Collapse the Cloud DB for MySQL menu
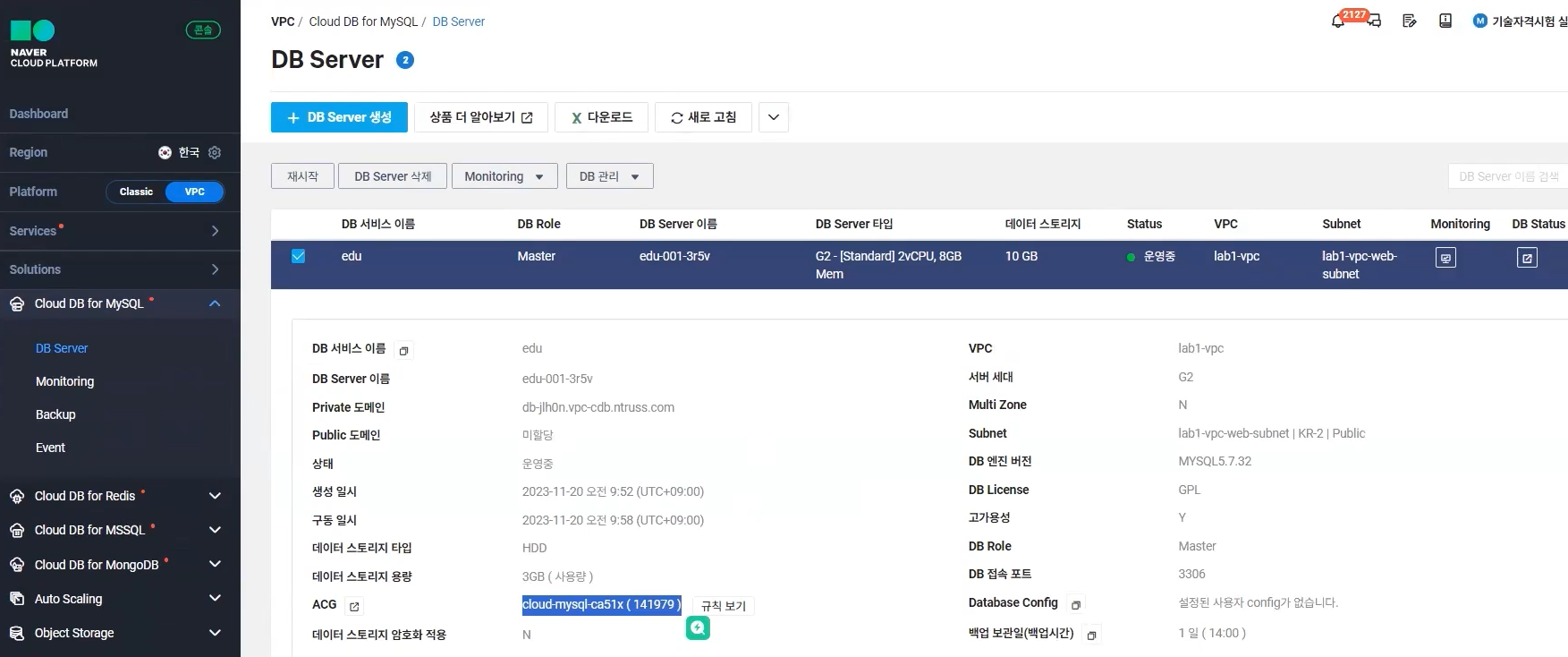Image resolution: width=1568 pixels, height=657 pixels. tap(215, 303)
